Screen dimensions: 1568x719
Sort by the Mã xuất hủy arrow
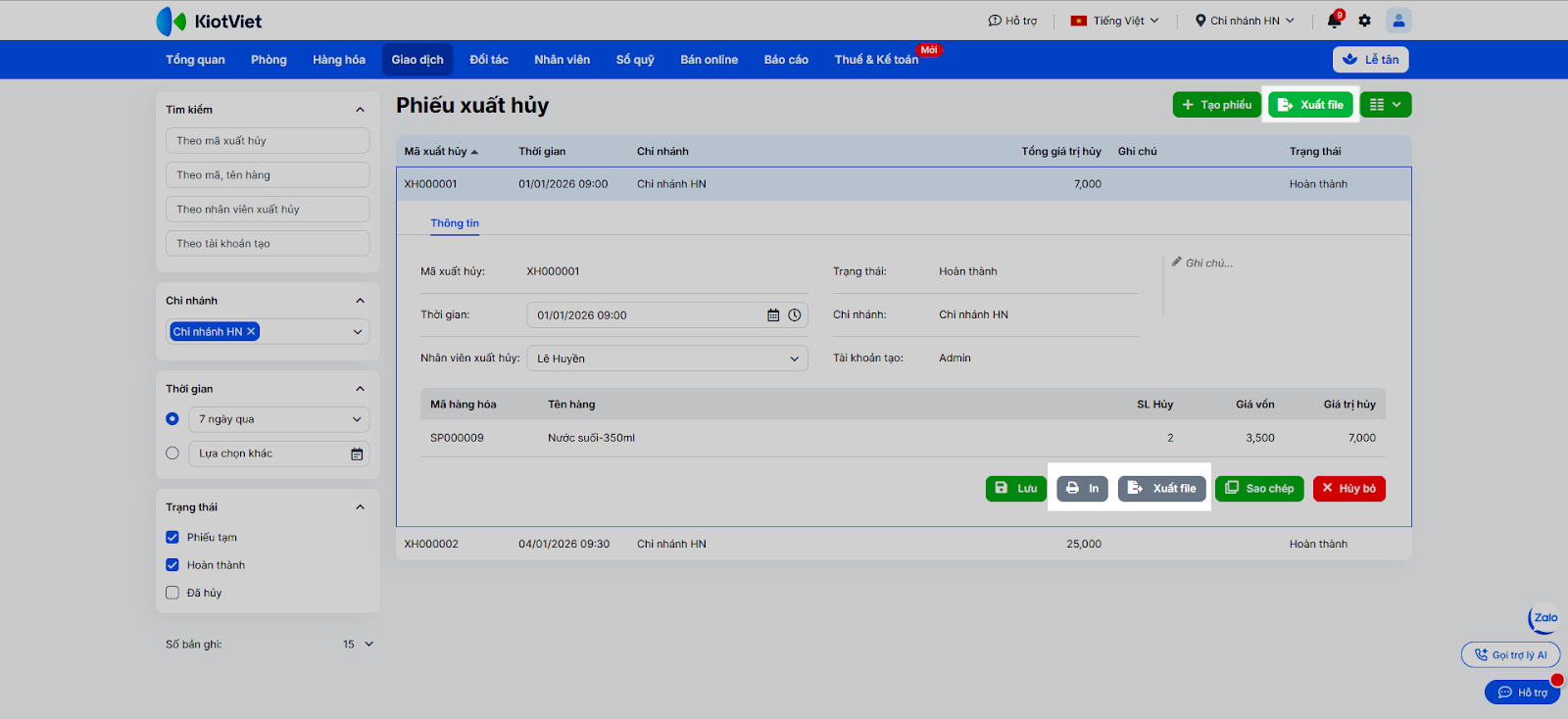(474, 152)
